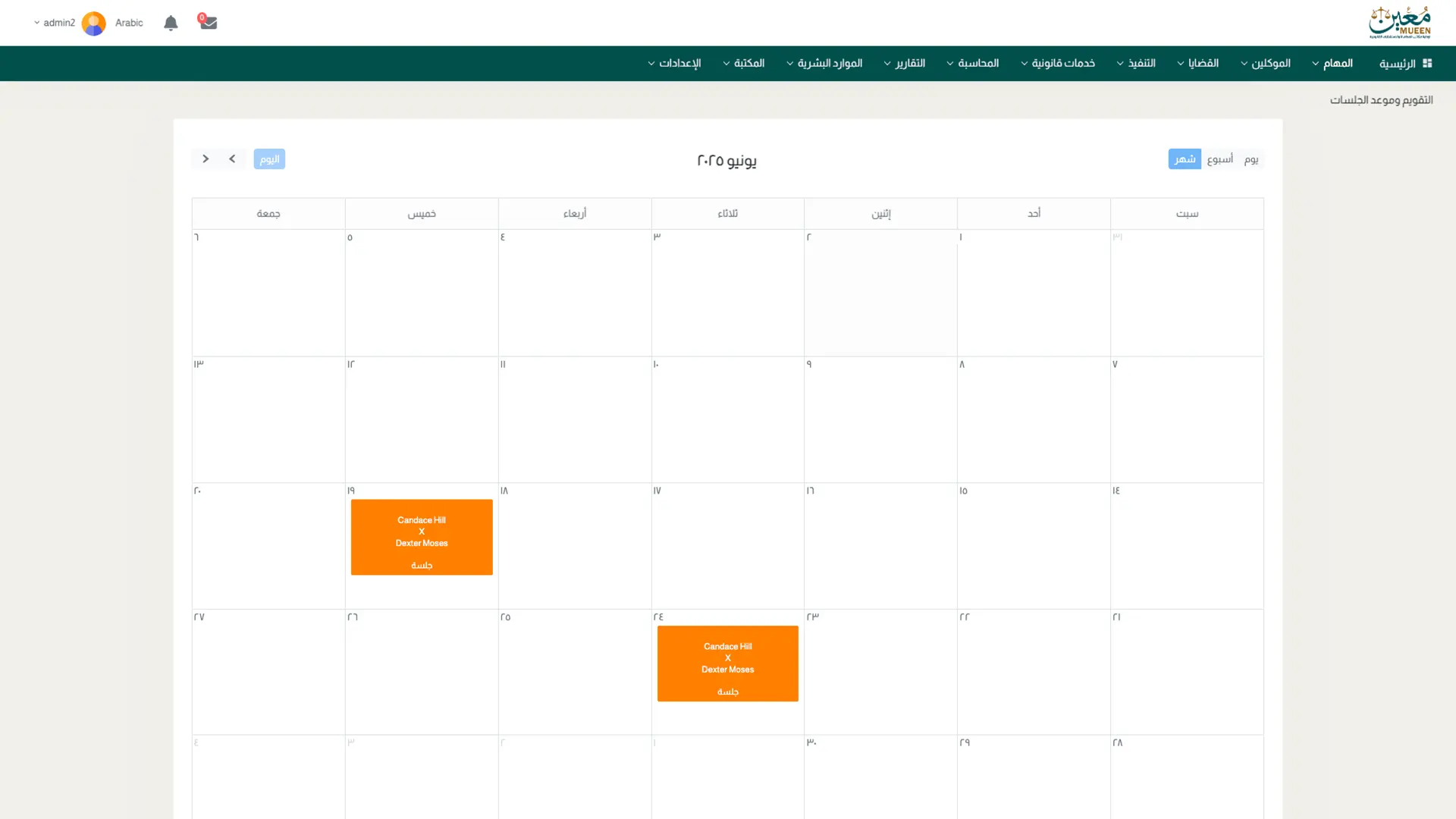
Task: Expand the الإعدادات settings menu
Action: coord(674,63)
